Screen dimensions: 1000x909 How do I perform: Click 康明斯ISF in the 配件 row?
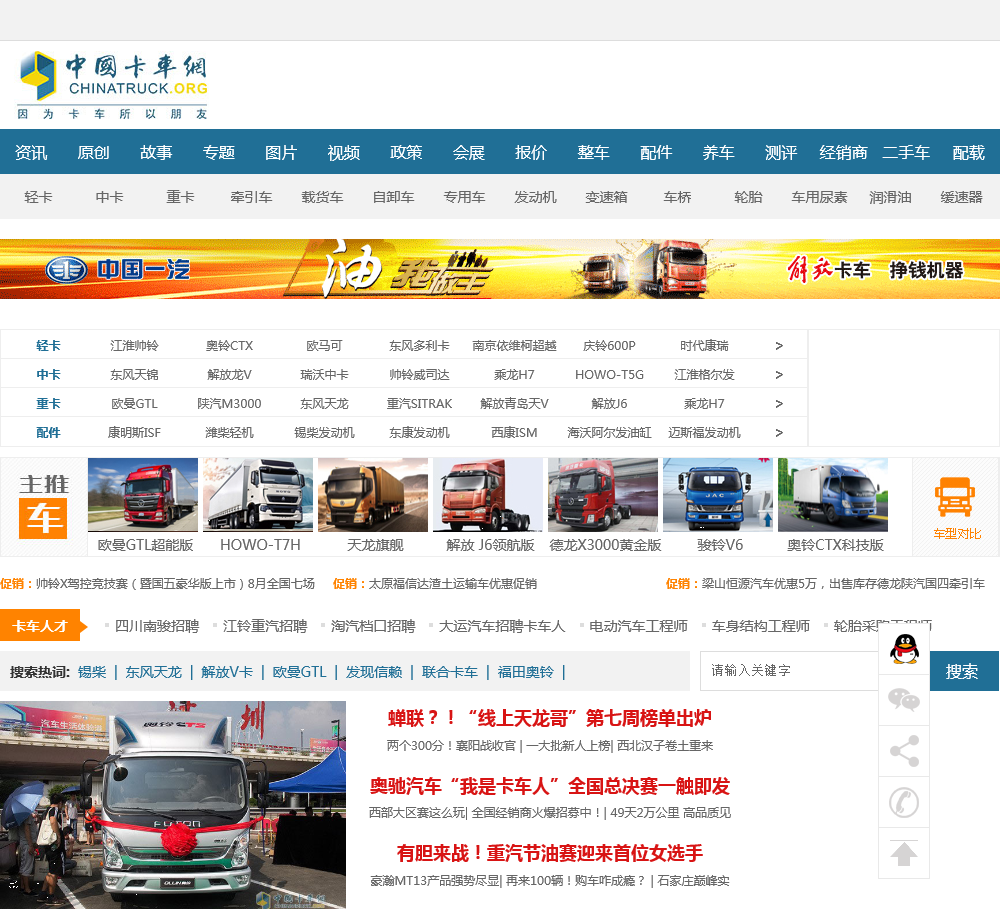click(x=134, y=432)
